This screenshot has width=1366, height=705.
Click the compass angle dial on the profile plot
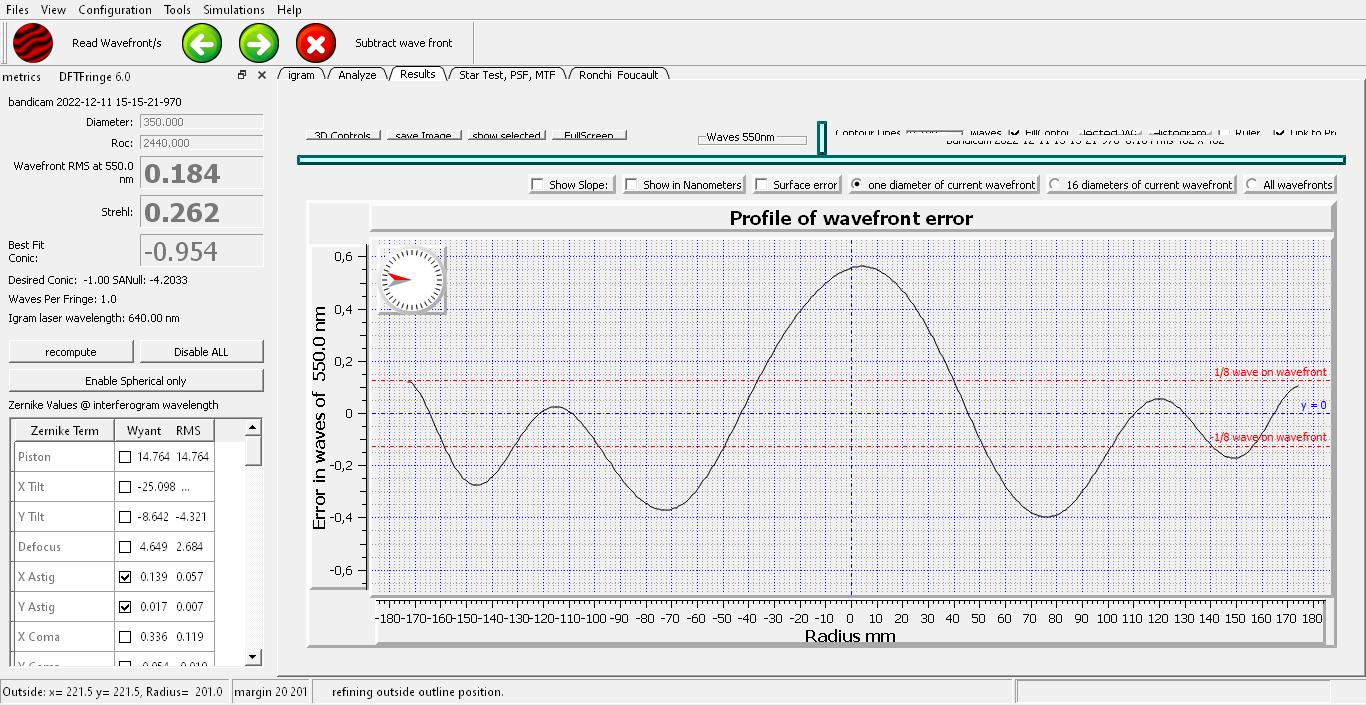pyautogui.click(x=411, y=280)
